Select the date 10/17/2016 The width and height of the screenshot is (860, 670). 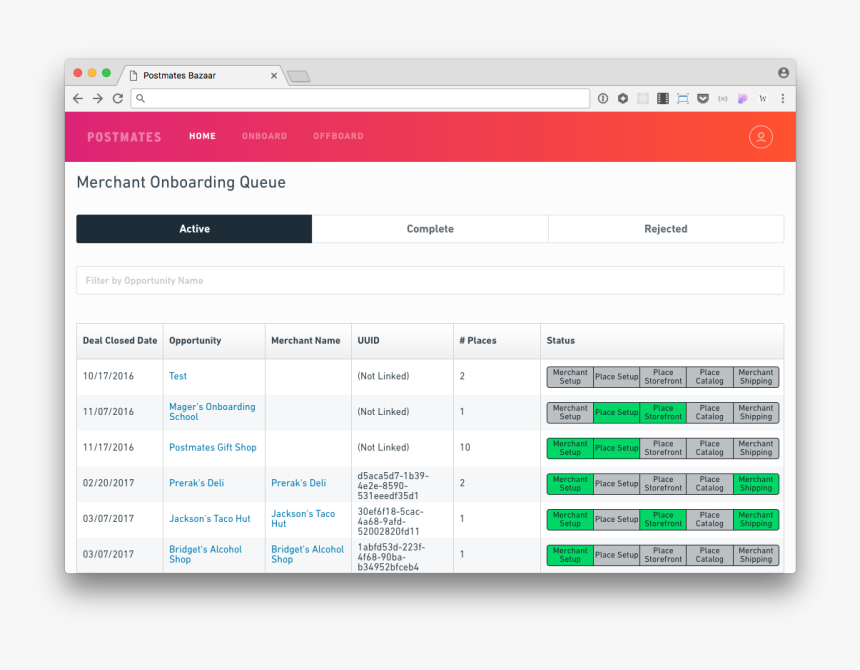(x=108, y=376)
